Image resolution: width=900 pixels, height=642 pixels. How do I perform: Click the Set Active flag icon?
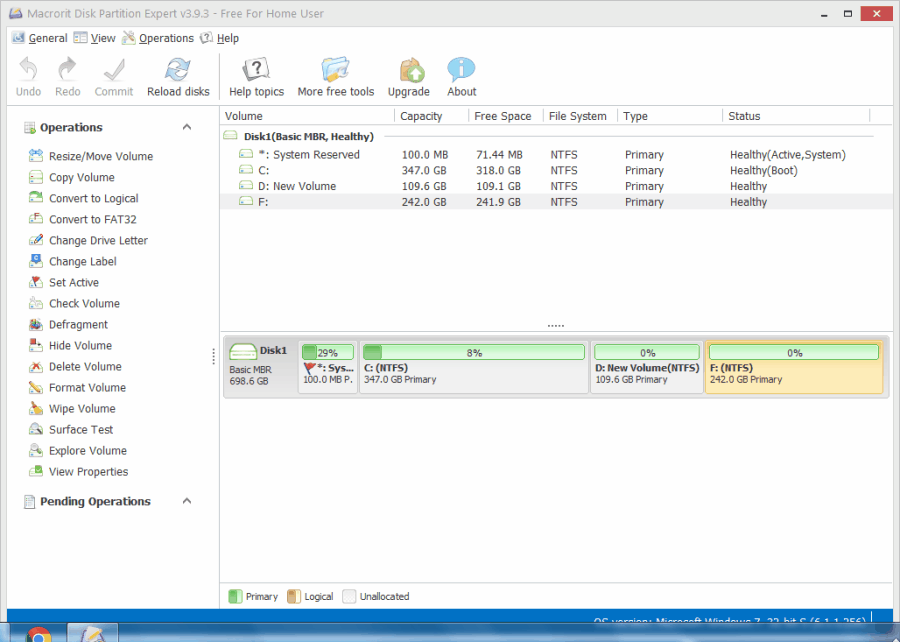point(36,282)
